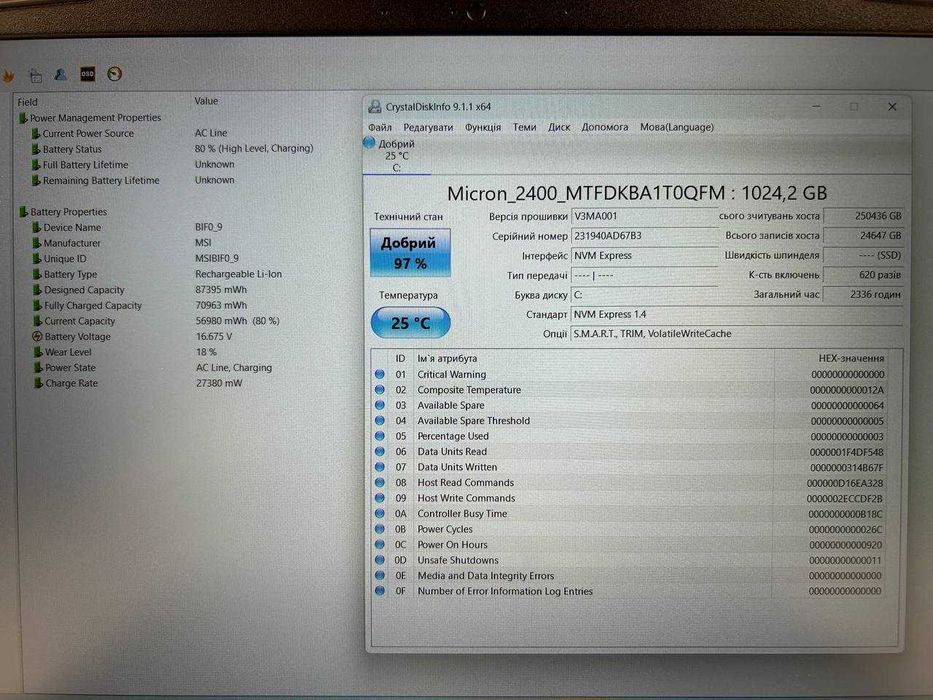Viewport: 933px width, 700px height.
Task: Open the Теми menu
Action: pos(524,127)
